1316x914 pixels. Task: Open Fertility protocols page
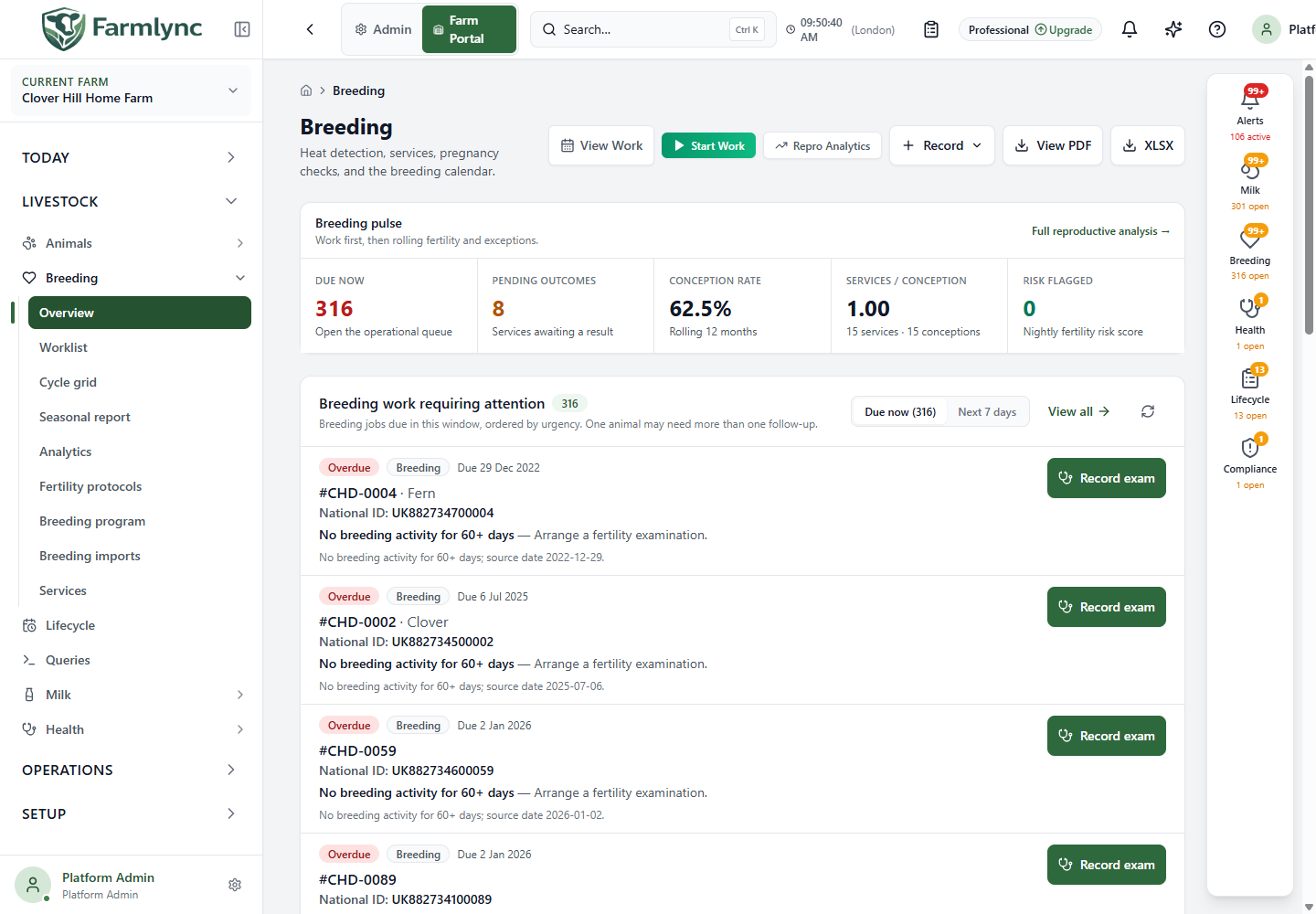(140, 486)
